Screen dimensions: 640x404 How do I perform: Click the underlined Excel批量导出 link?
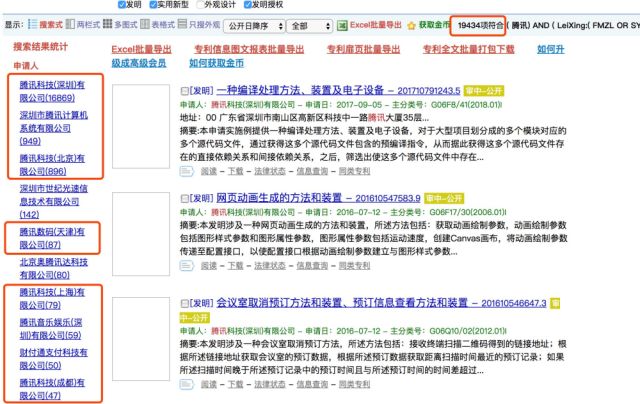[141, 49]
